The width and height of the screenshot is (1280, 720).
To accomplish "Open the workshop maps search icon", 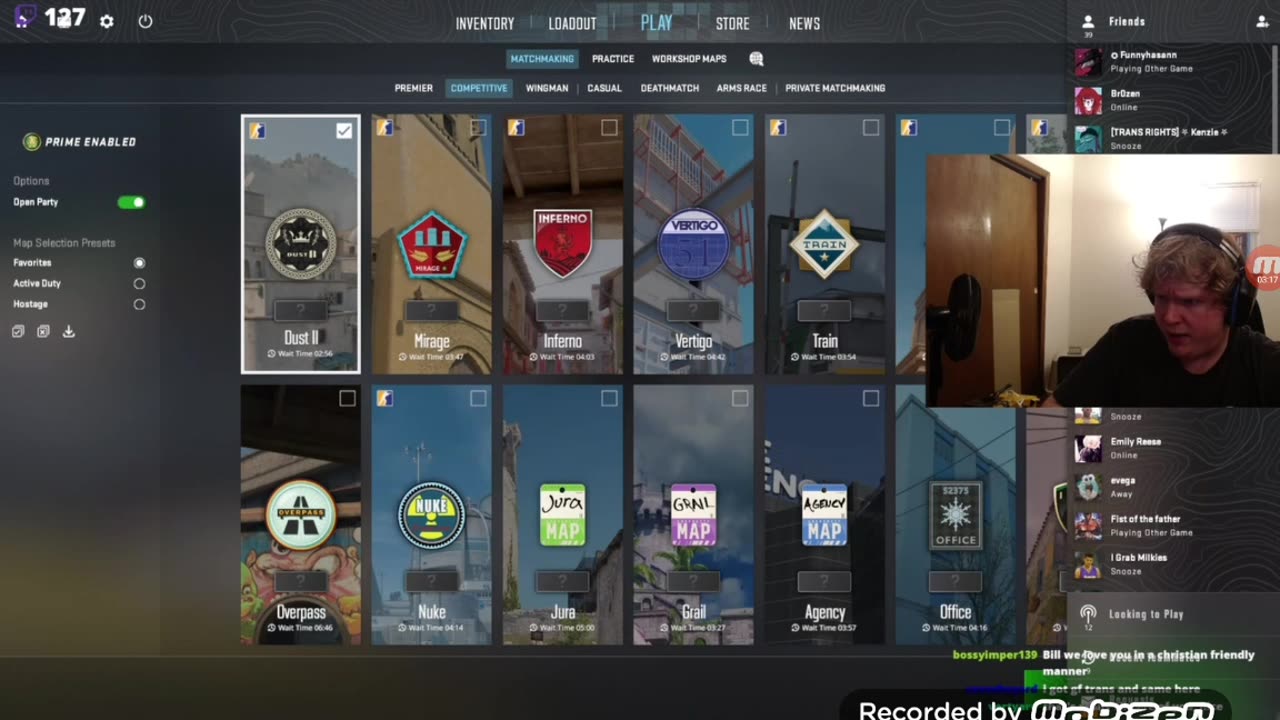I will click(x=756, y=59).
